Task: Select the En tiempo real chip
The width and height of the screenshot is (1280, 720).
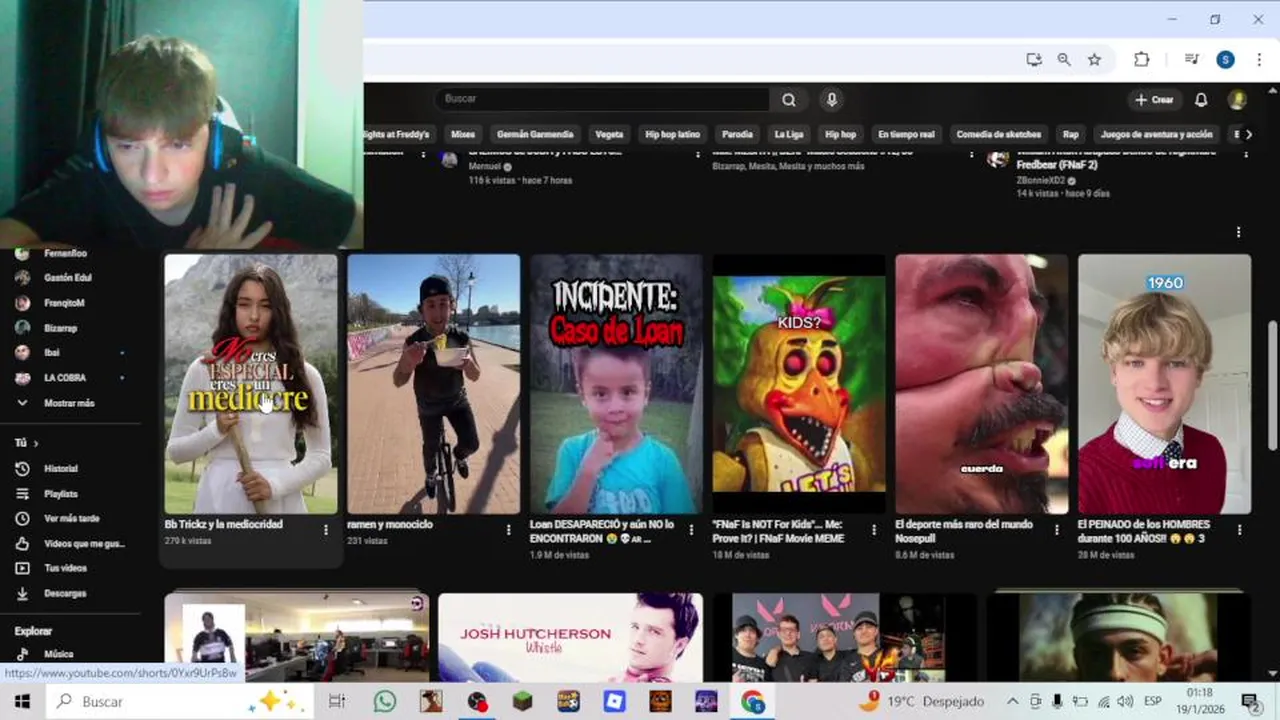Action: click(x=906, y=134)
